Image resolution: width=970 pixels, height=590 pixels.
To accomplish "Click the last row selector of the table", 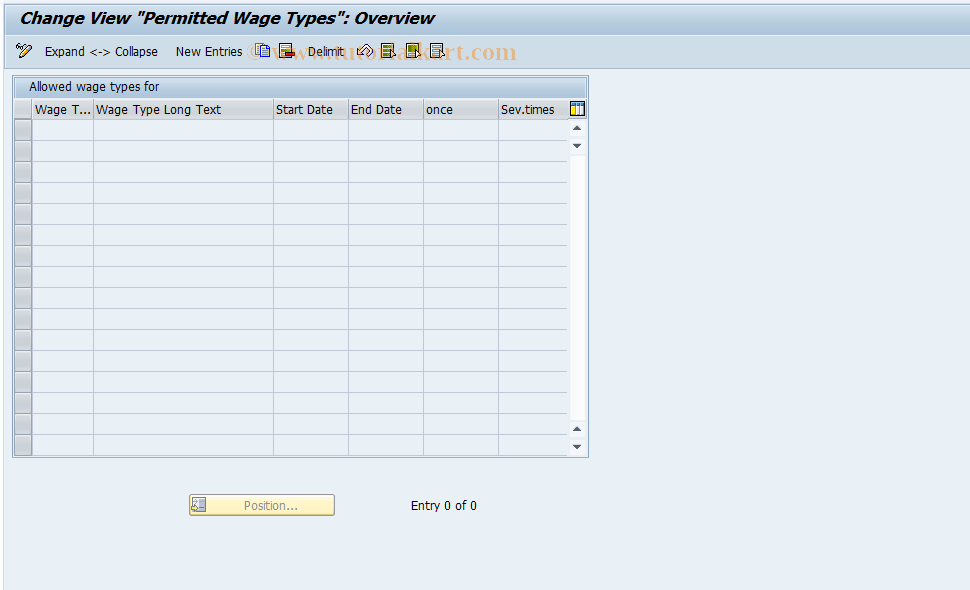I will coord(23,445).
